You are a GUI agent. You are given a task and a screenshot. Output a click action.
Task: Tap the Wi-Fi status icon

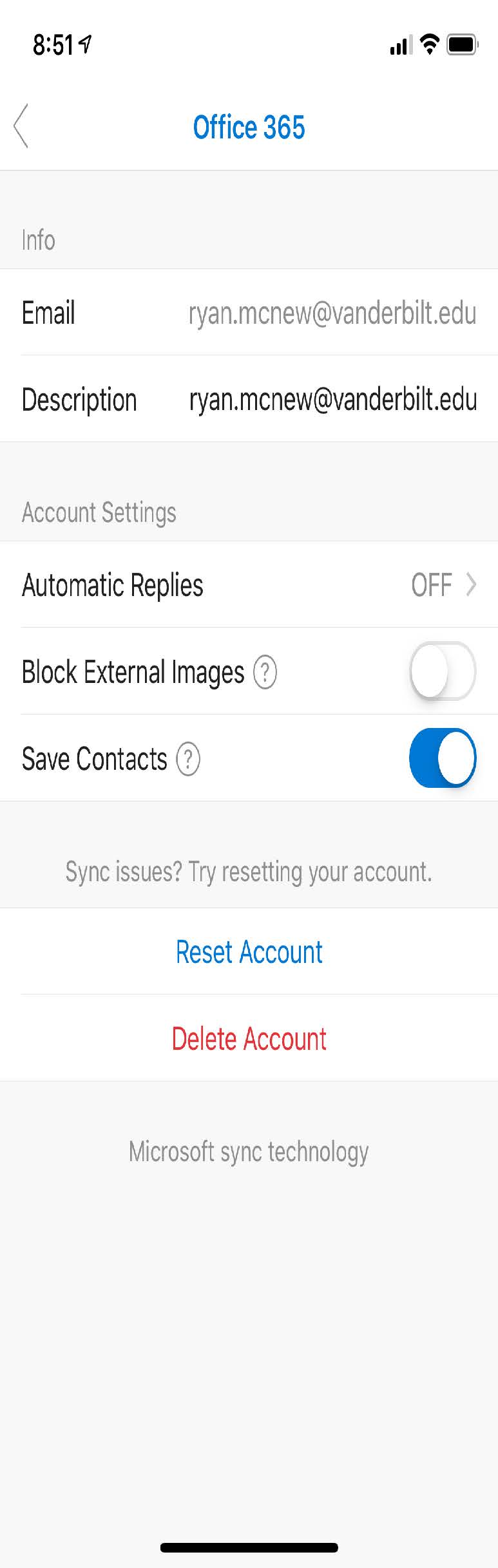click(x=429, y=44)
